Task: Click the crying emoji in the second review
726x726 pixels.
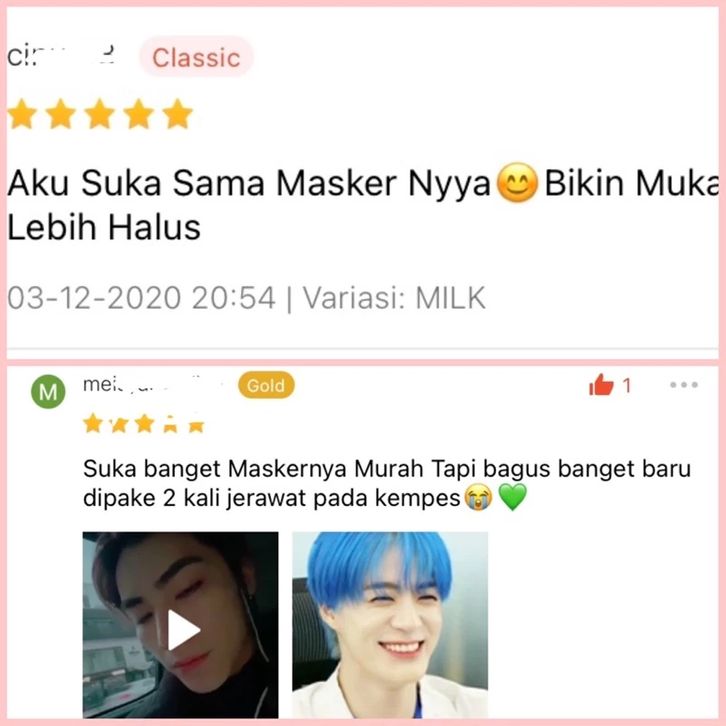Action: pos(478,498)
